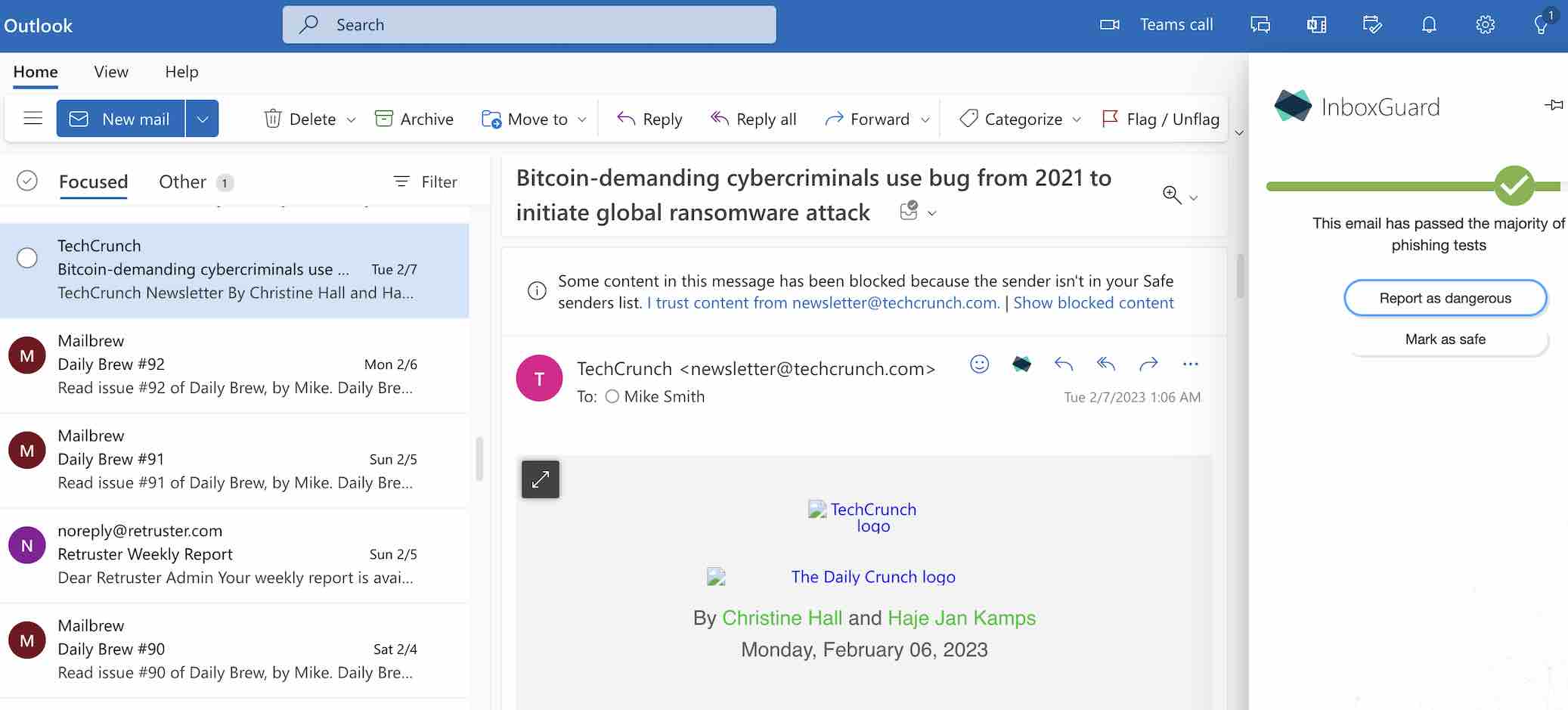The height and width of the screenshot is (710, 1568).
Task: Click the Categorize tag button
Action: click(1011, 119)
